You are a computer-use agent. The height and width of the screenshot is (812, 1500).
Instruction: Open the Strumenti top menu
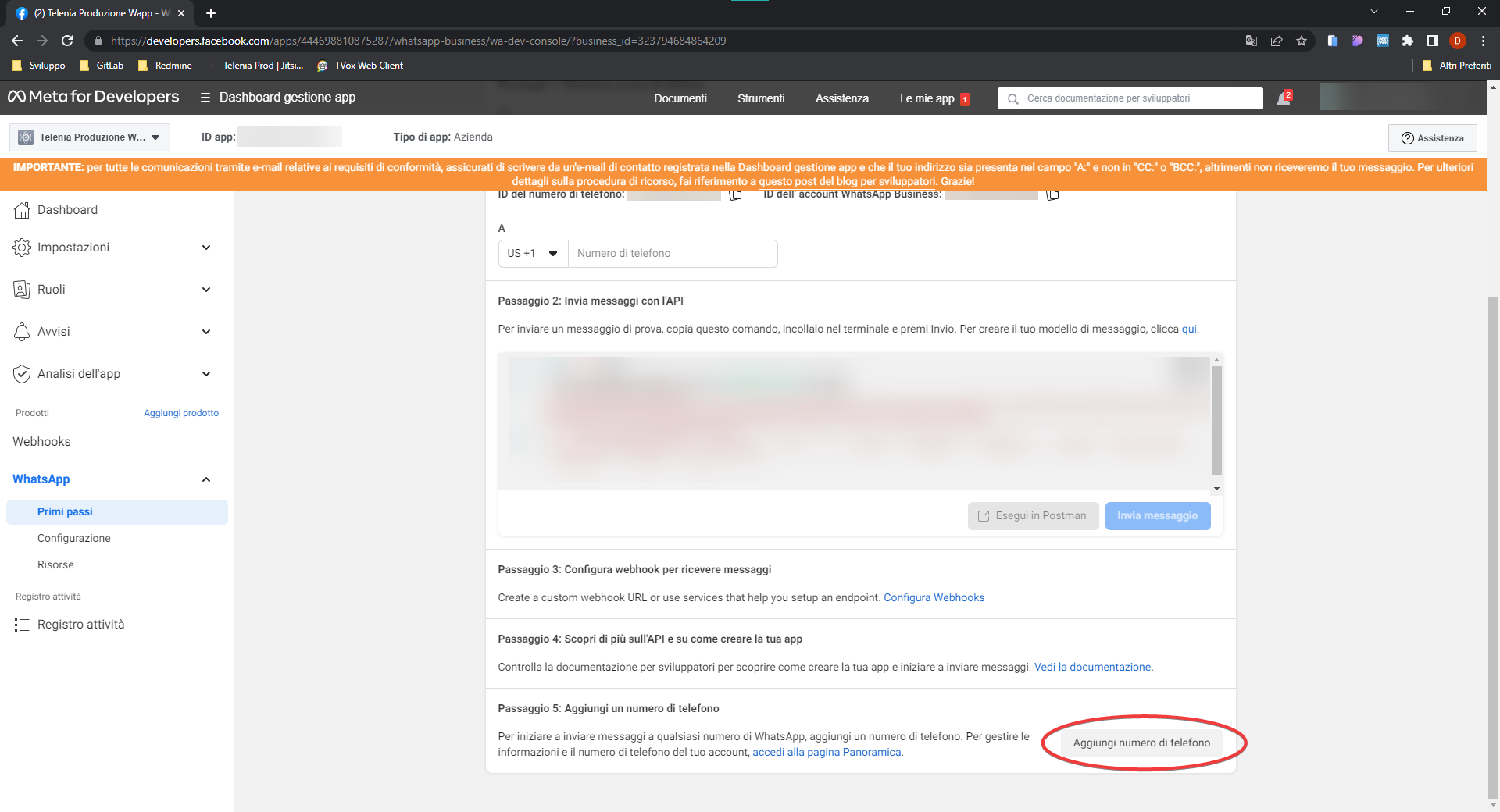[x=761, y=98]
